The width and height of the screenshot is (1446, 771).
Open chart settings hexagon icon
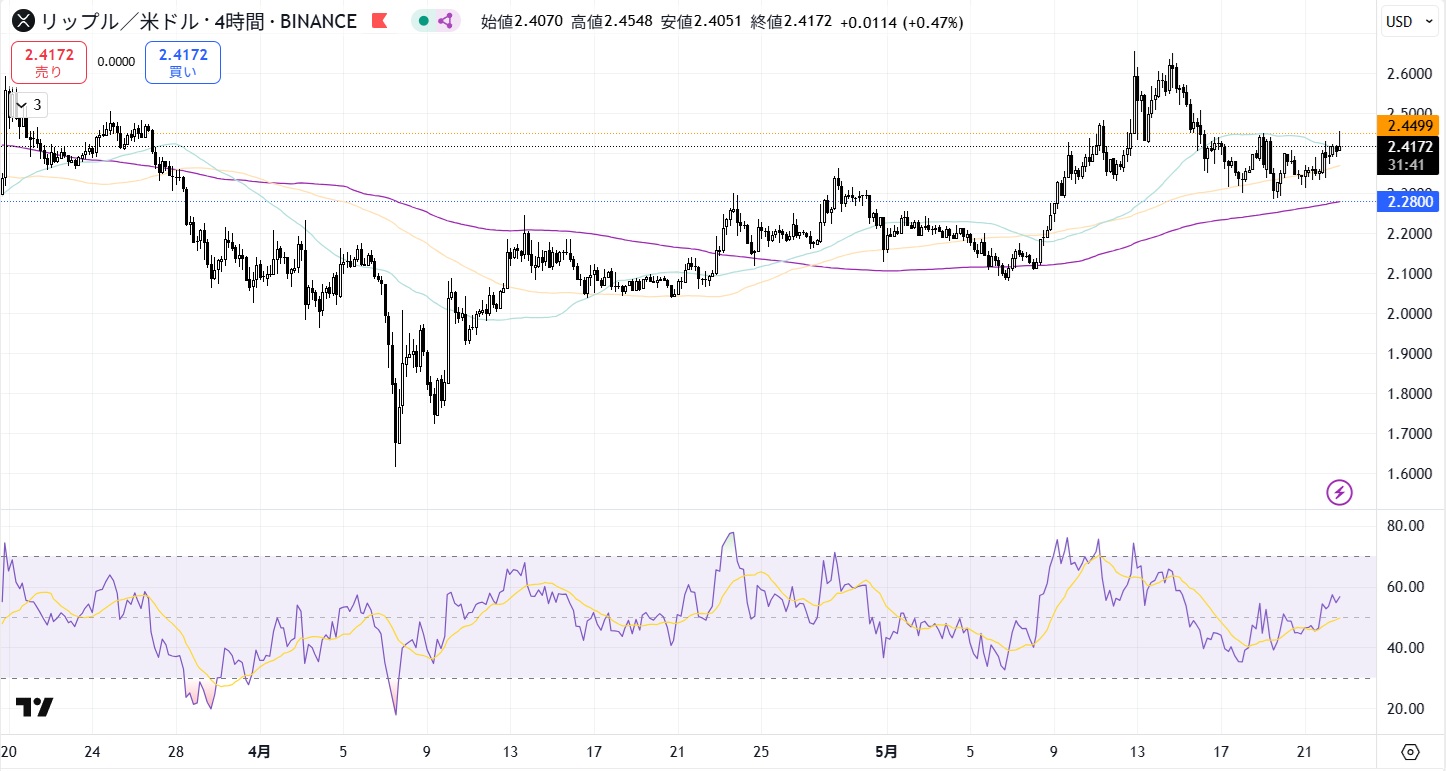1410,752
